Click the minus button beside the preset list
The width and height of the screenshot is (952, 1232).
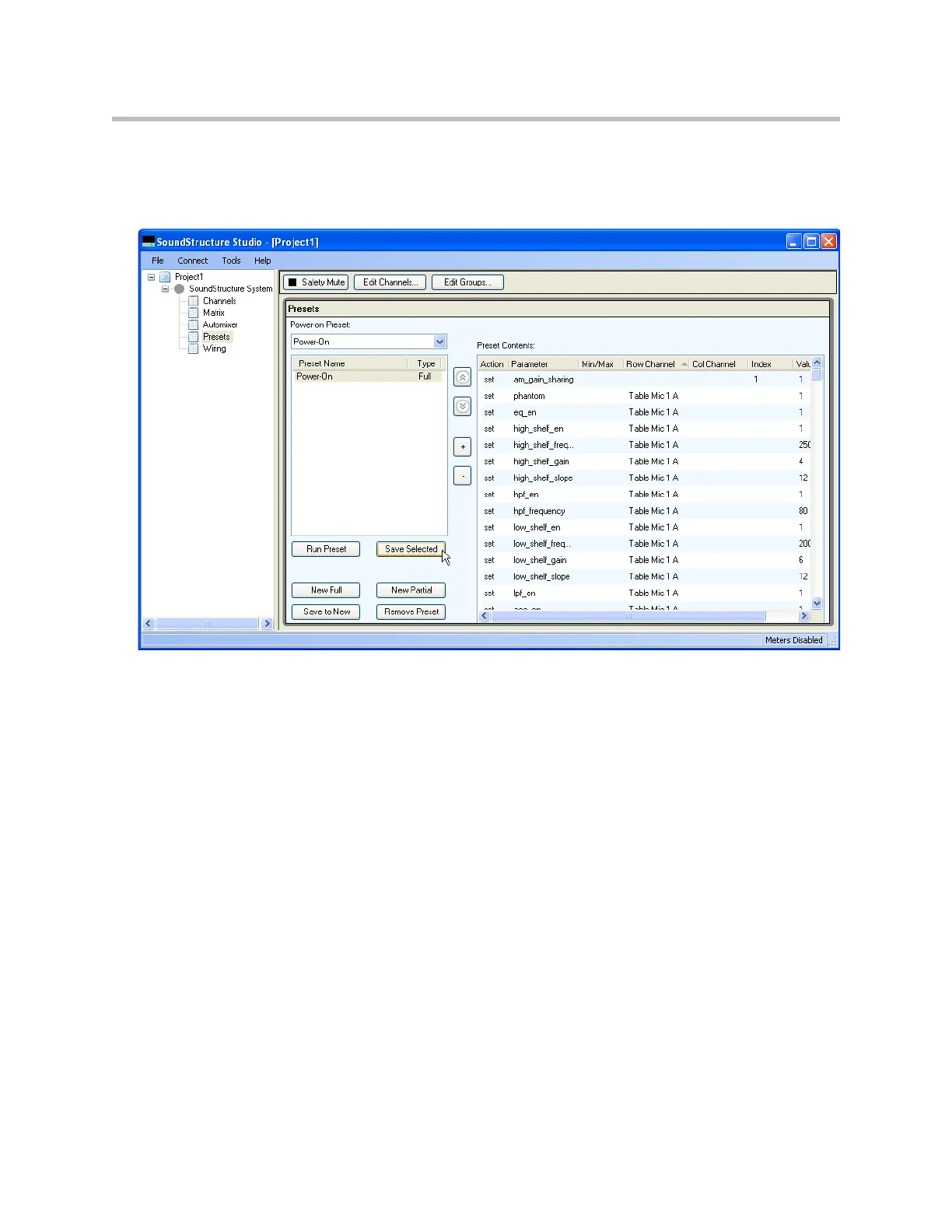(462, 475)
